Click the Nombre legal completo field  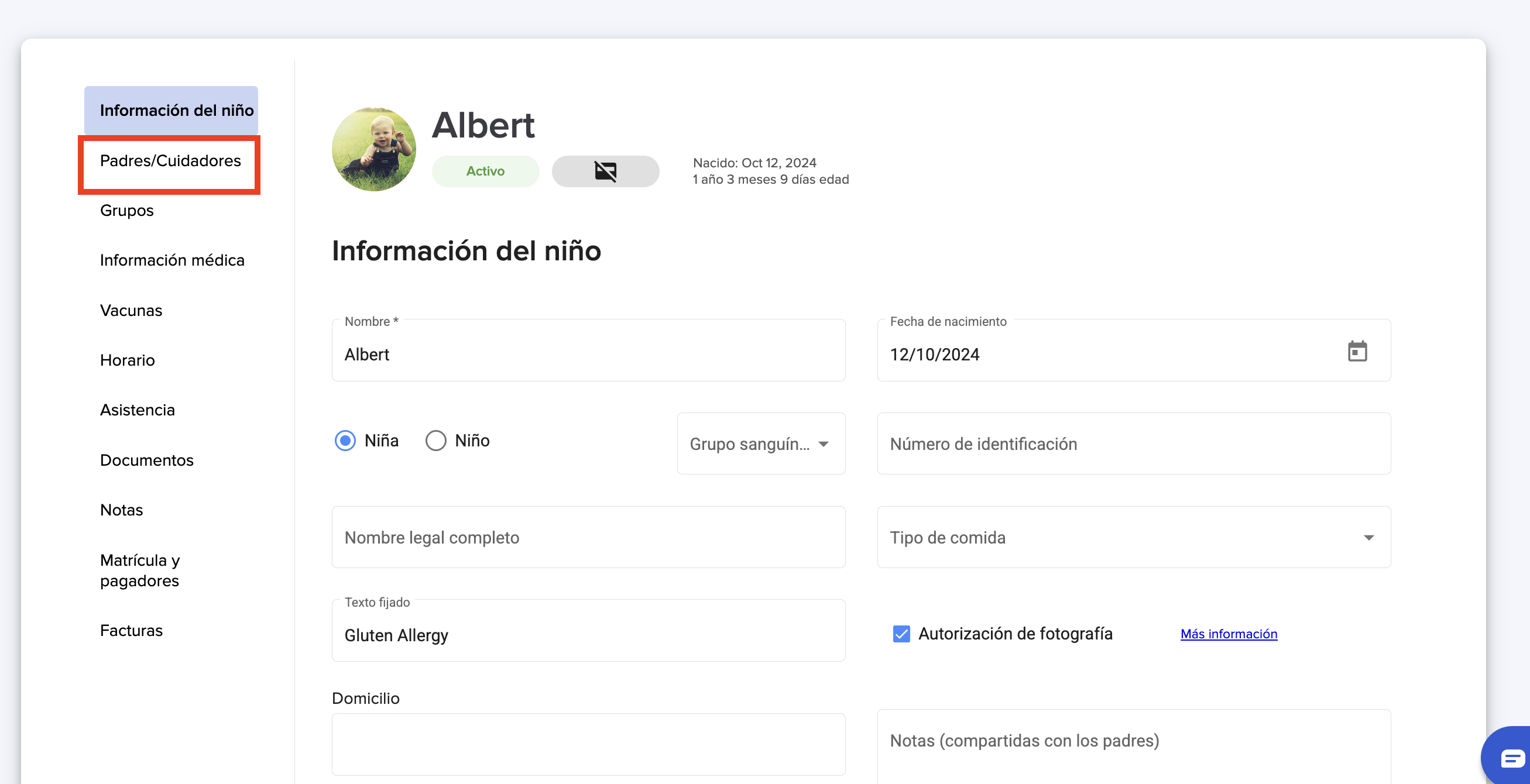point(588,537)
